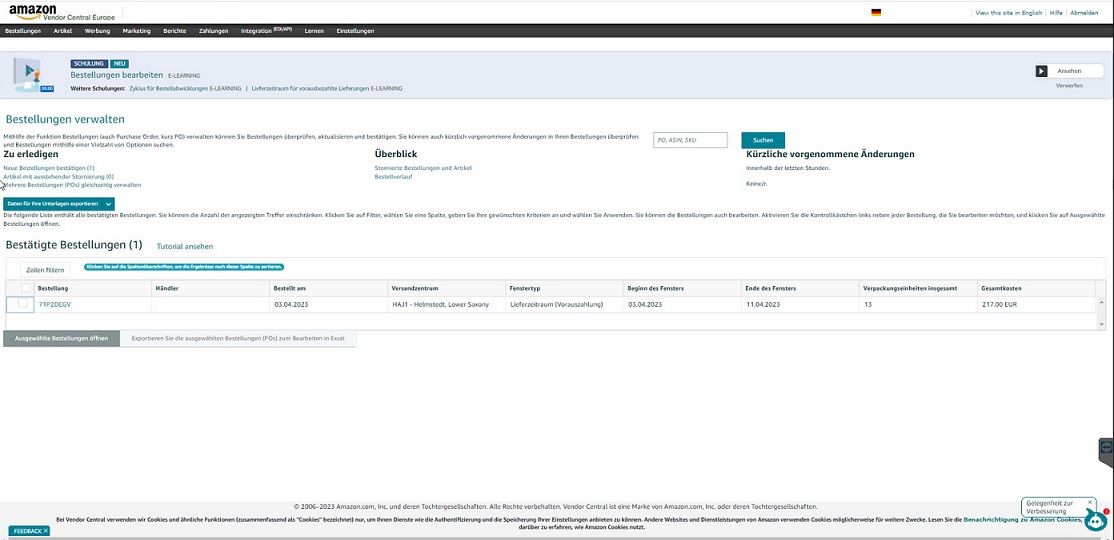Tick the checkbox for order 71P2DEGV
This screenshot has width=1114, height=540.
click(x=24, y=304)
